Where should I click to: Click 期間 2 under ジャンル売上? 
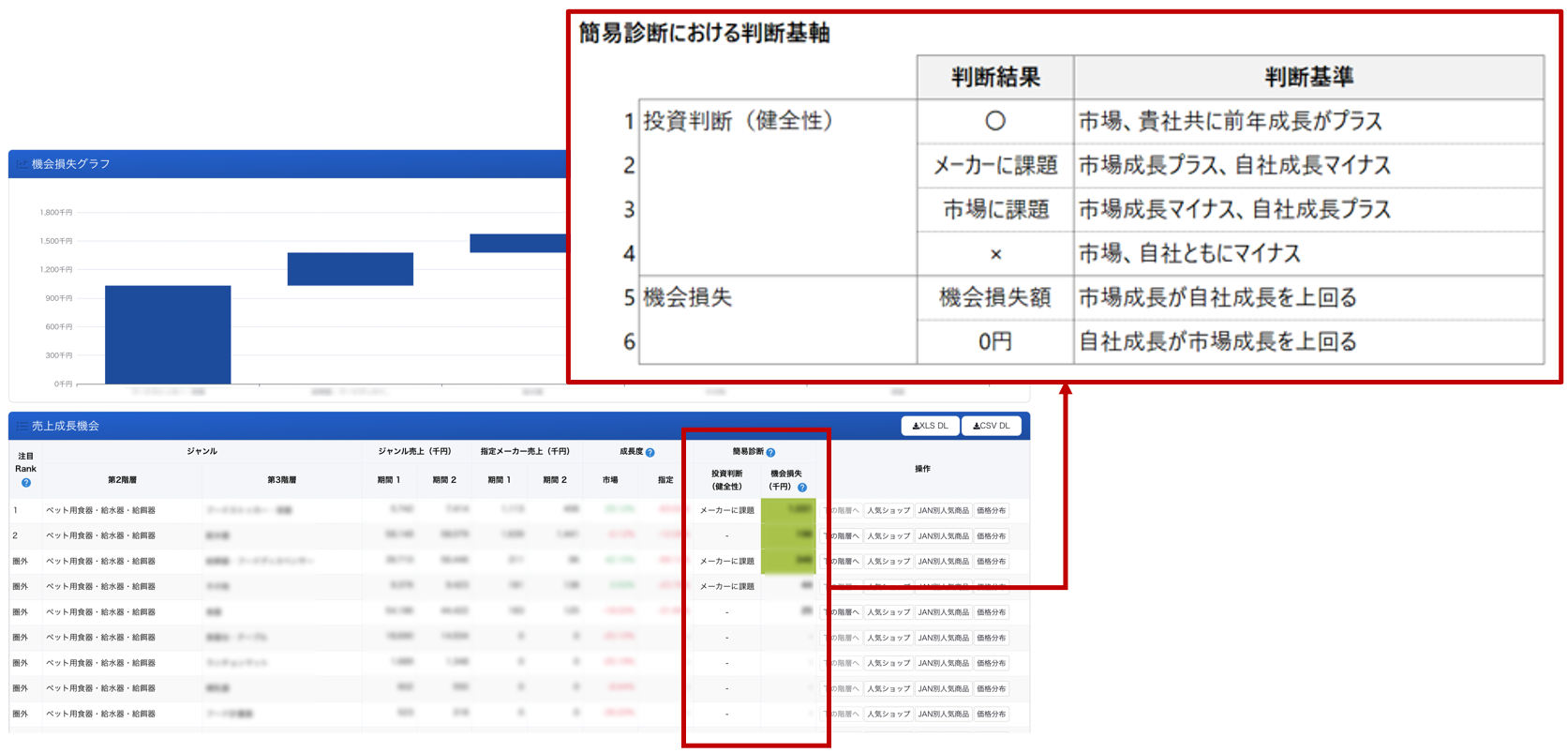pyautogui.click(x=444, y=479)
